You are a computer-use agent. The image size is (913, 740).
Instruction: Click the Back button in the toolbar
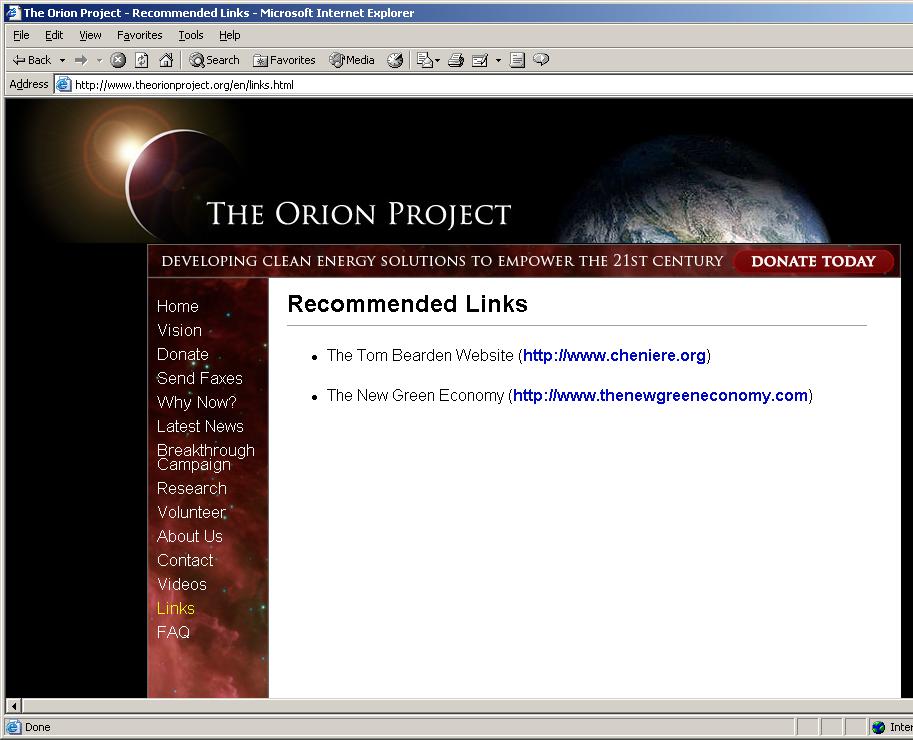[32, 60]
